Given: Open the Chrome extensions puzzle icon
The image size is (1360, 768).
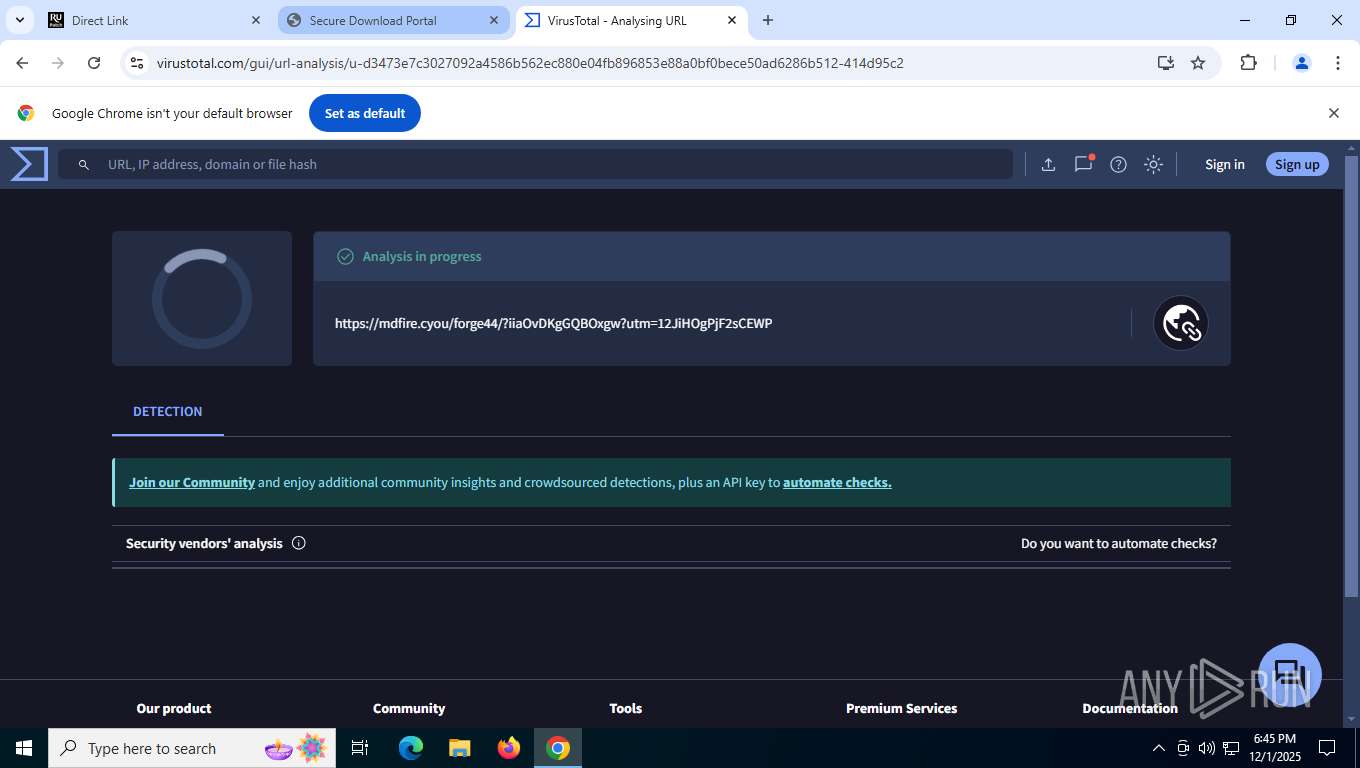Looking at the screenshot, I should (x=1248, y=63).
